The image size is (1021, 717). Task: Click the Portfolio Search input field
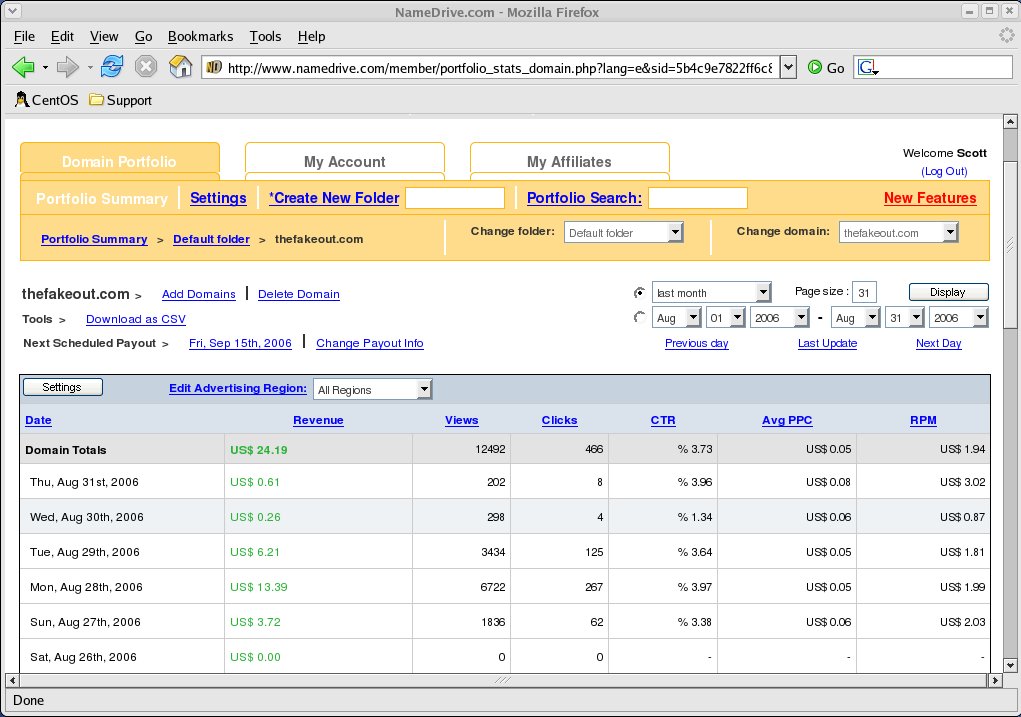pyautogui.click(x=697, y=198)
